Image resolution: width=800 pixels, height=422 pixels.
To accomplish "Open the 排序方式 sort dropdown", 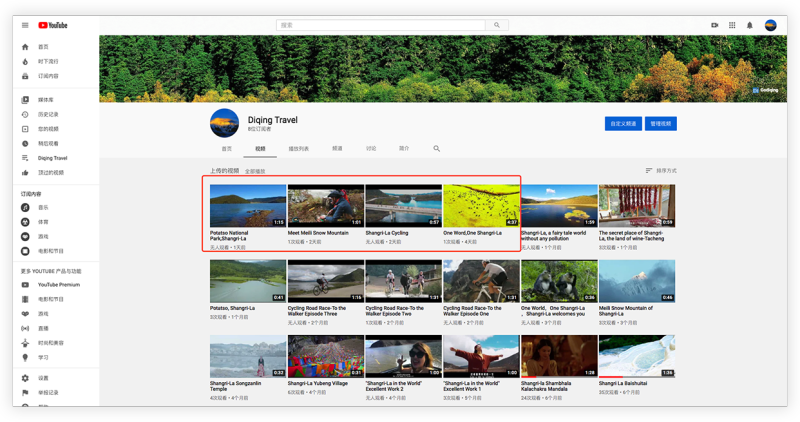I will coord(661,171).
